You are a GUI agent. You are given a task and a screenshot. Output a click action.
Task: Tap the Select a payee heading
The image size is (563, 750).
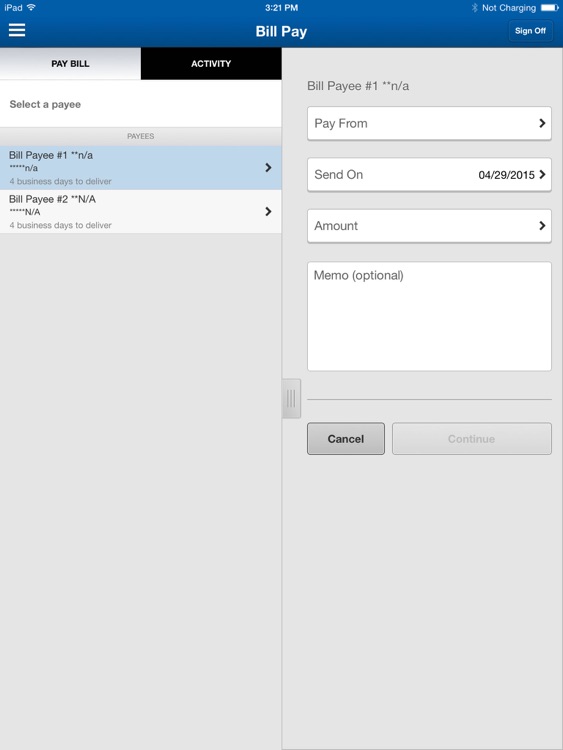tap(45, 104)
